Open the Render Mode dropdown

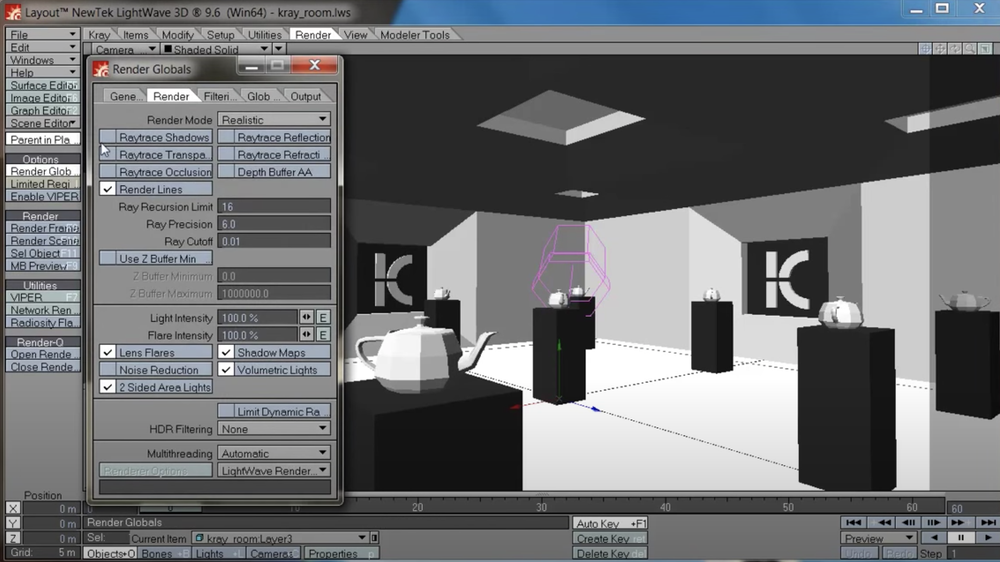pyautogui.click(x=274, y=119)
